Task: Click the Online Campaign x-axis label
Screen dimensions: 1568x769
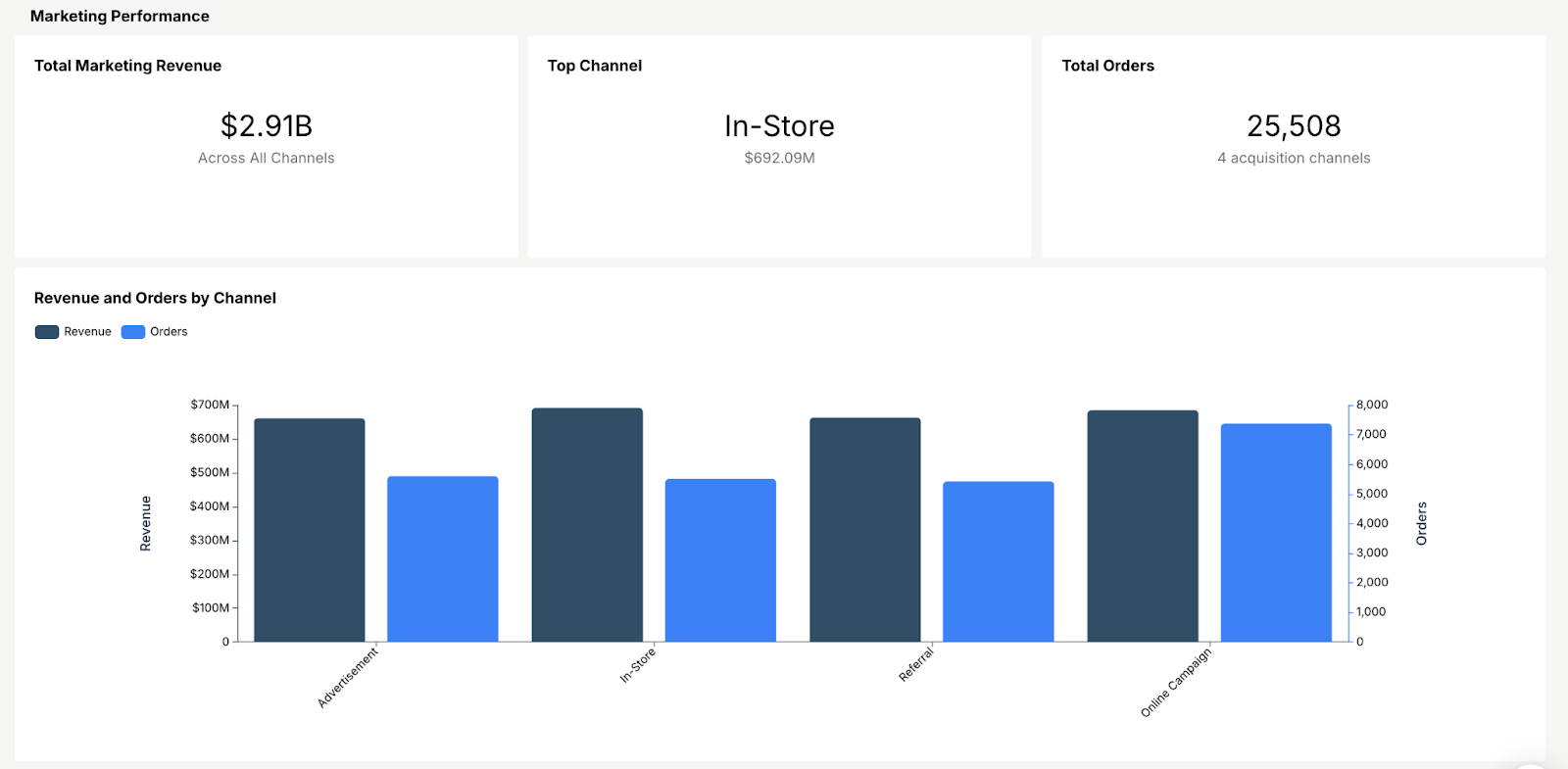Action: [1176, 682]
